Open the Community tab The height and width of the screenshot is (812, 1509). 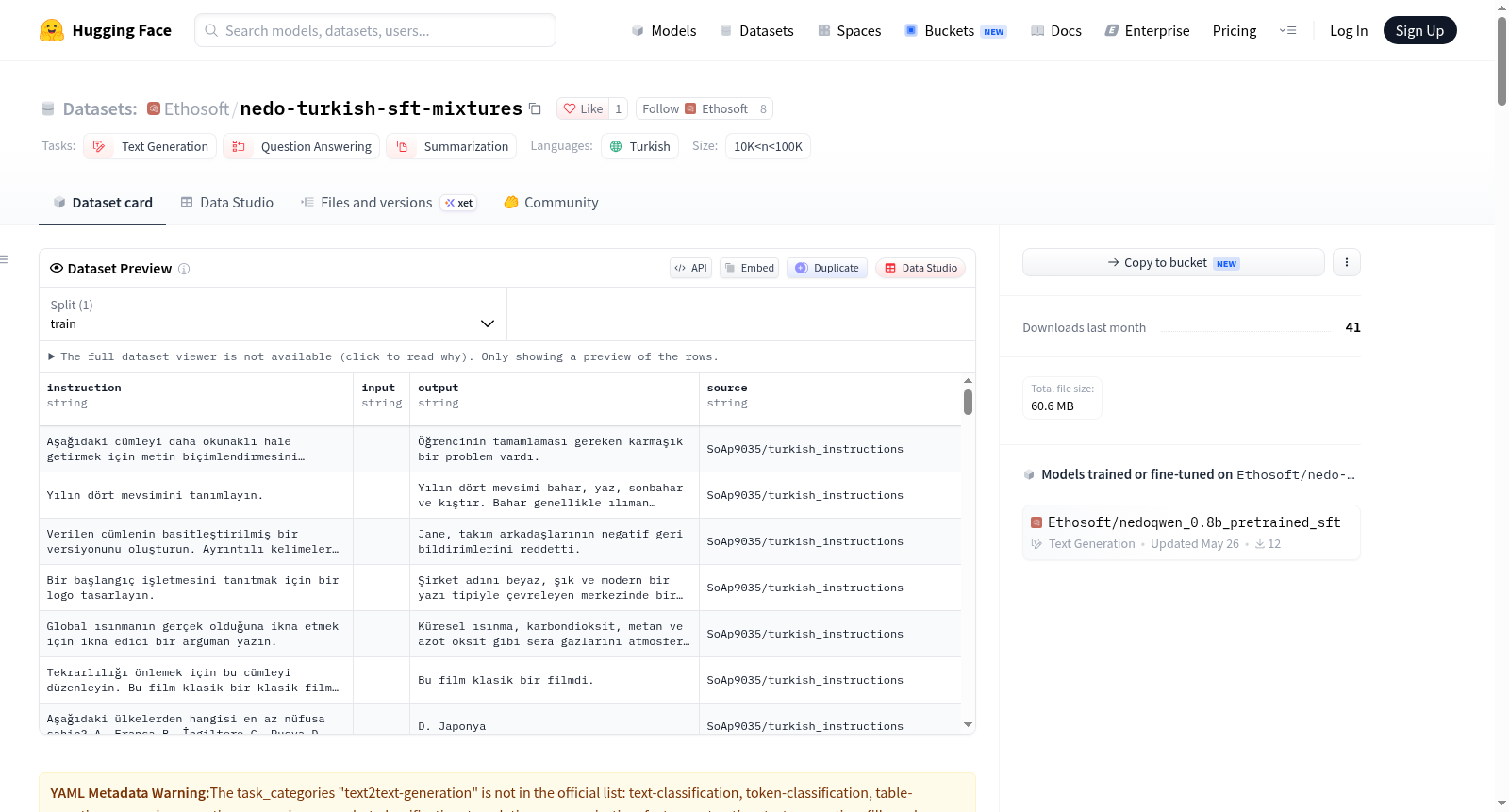(551, 203)
